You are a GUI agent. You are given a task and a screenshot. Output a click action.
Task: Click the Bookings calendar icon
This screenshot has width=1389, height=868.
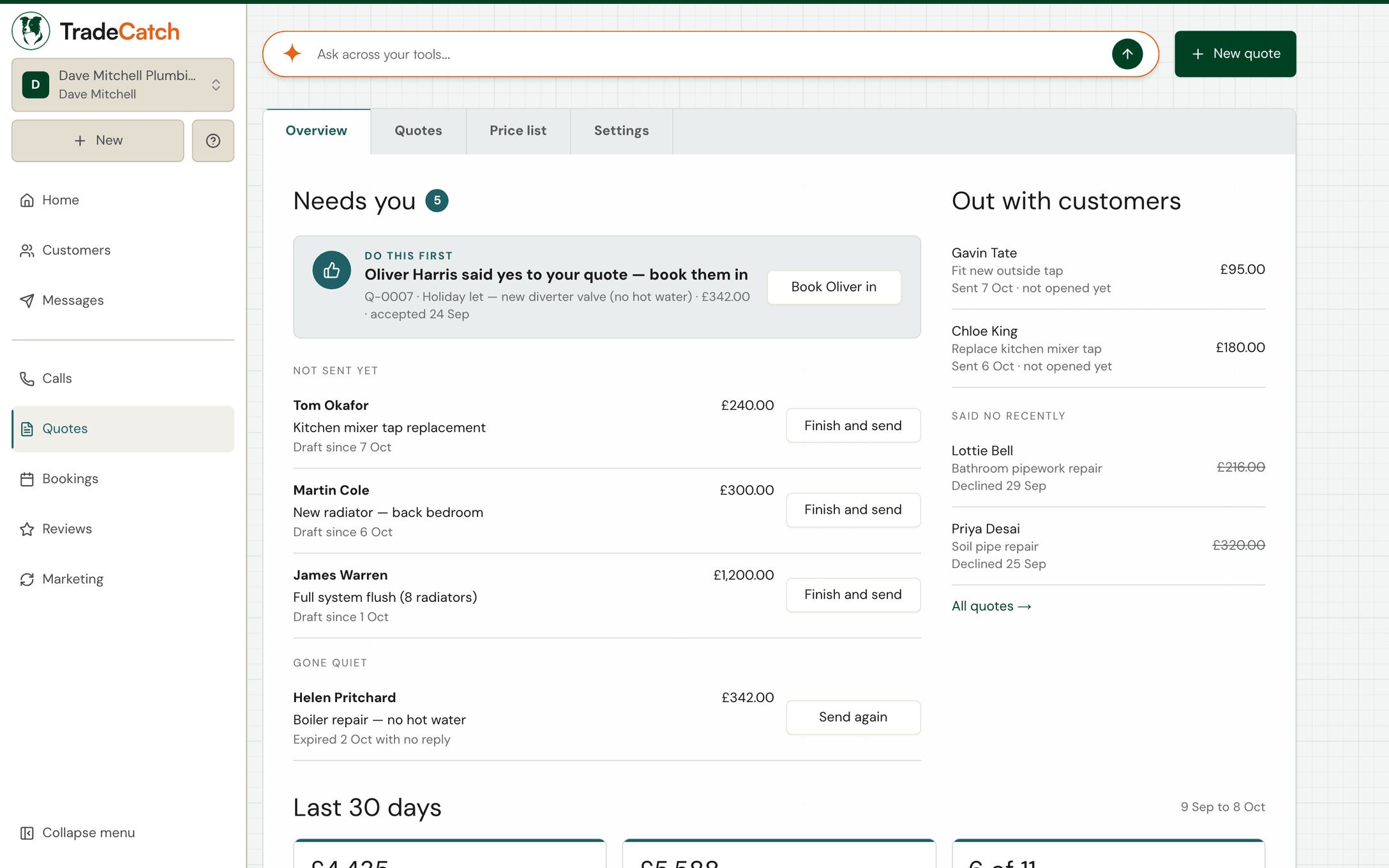click(27, 479)
